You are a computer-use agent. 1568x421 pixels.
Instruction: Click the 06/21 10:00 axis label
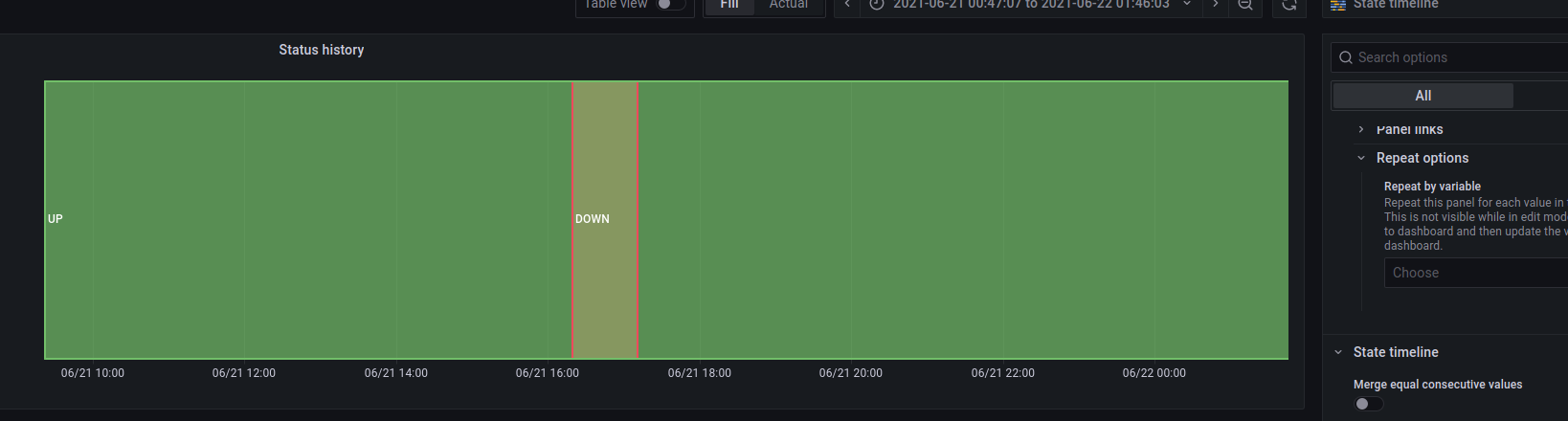coord(93,373)
